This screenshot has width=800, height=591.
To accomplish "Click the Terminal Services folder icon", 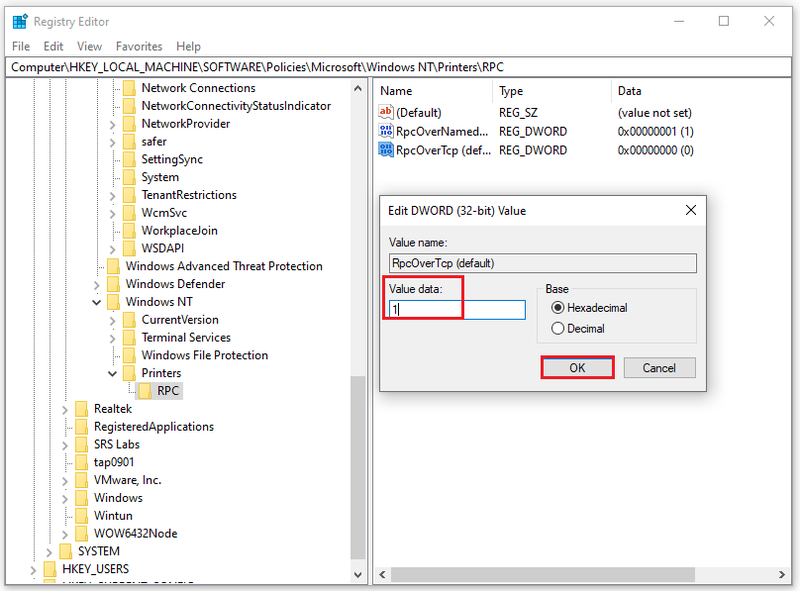I will [130, 337].
